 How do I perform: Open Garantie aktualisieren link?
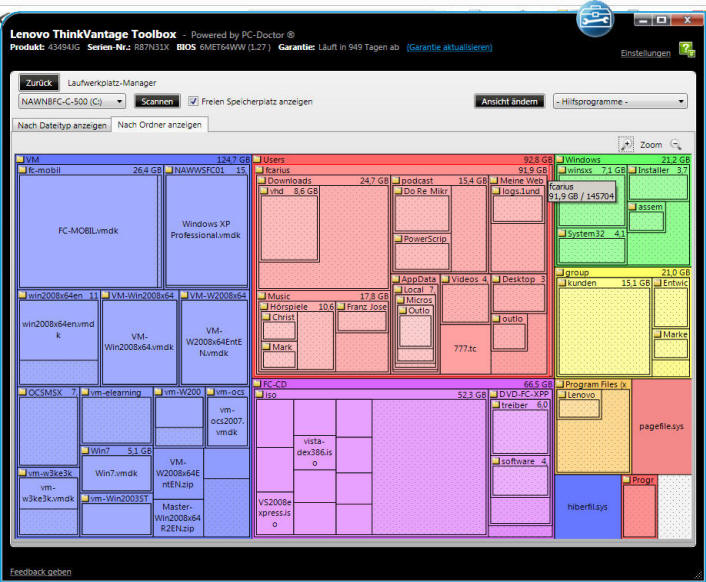coord(449,47)
